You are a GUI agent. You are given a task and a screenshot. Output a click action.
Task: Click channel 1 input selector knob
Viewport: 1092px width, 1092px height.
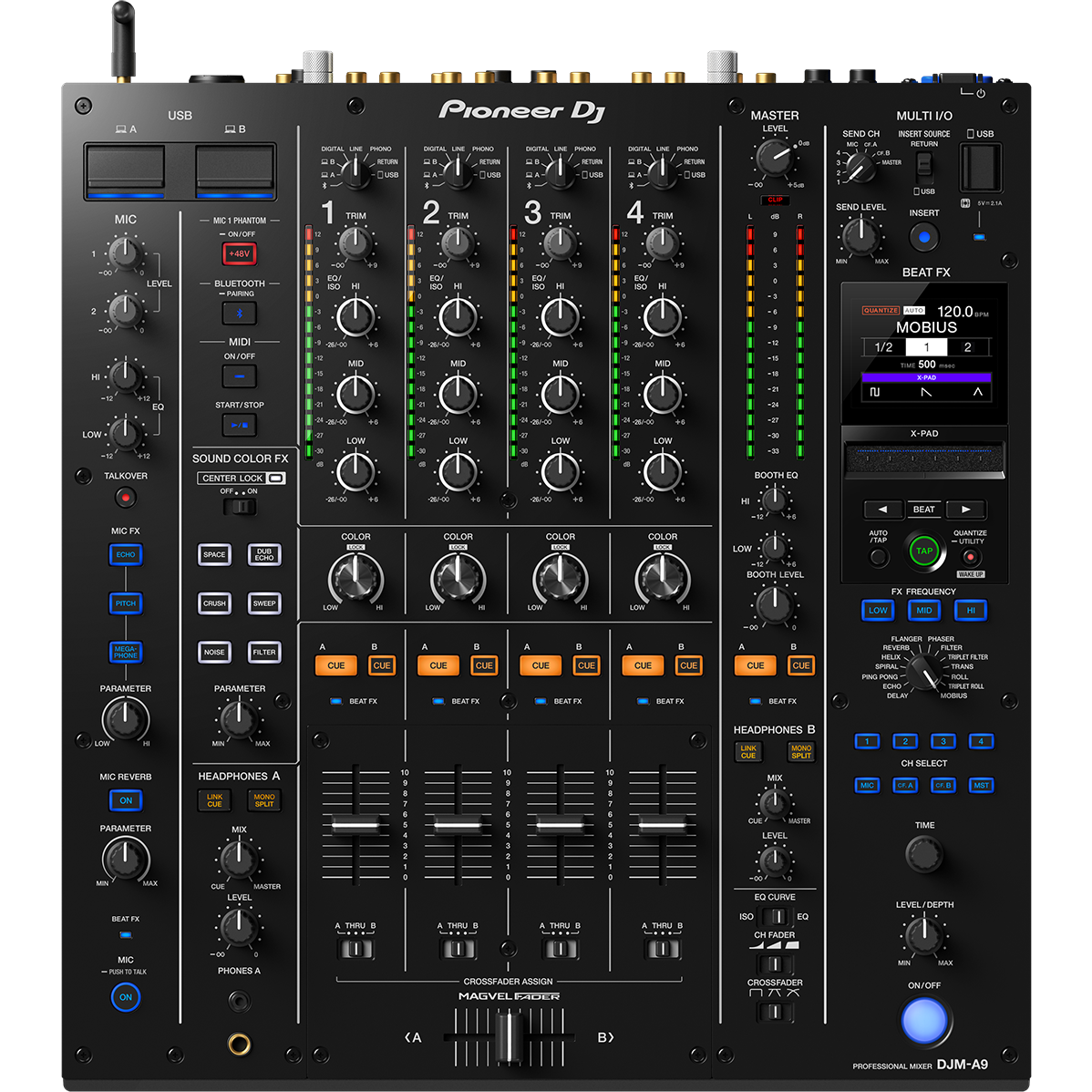tap(355, 171)
